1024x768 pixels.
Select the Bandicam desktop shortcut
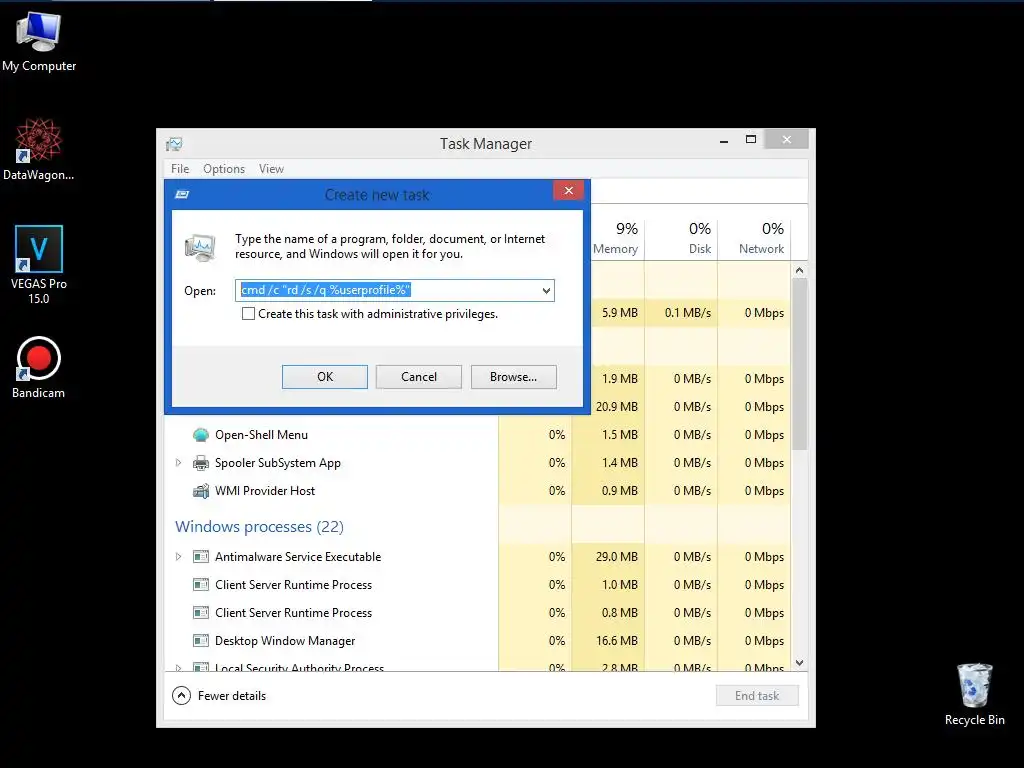(x=39, y=367)
